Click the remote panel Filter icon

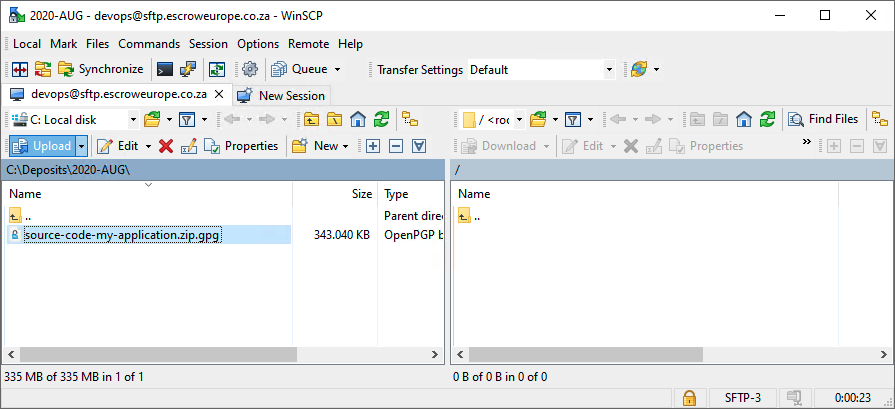coord(573,120)
